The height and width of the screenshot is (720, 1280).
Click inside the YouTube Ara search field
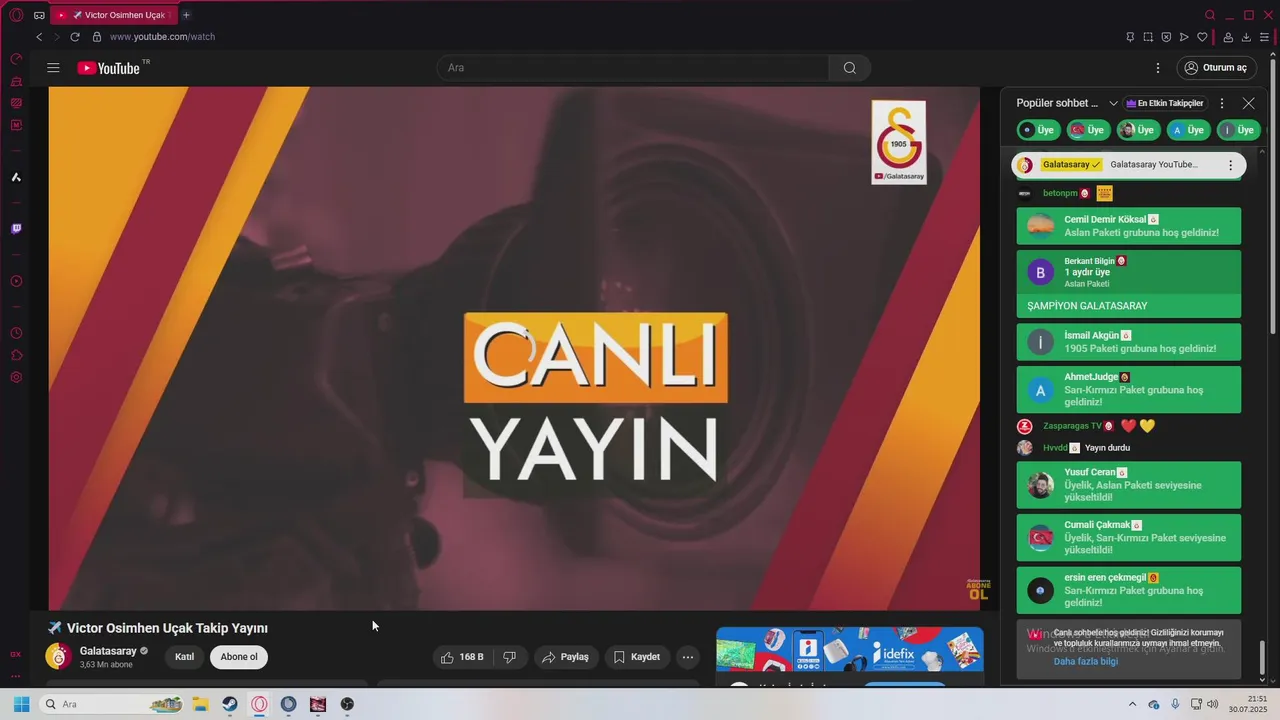(x=633, y=68)
